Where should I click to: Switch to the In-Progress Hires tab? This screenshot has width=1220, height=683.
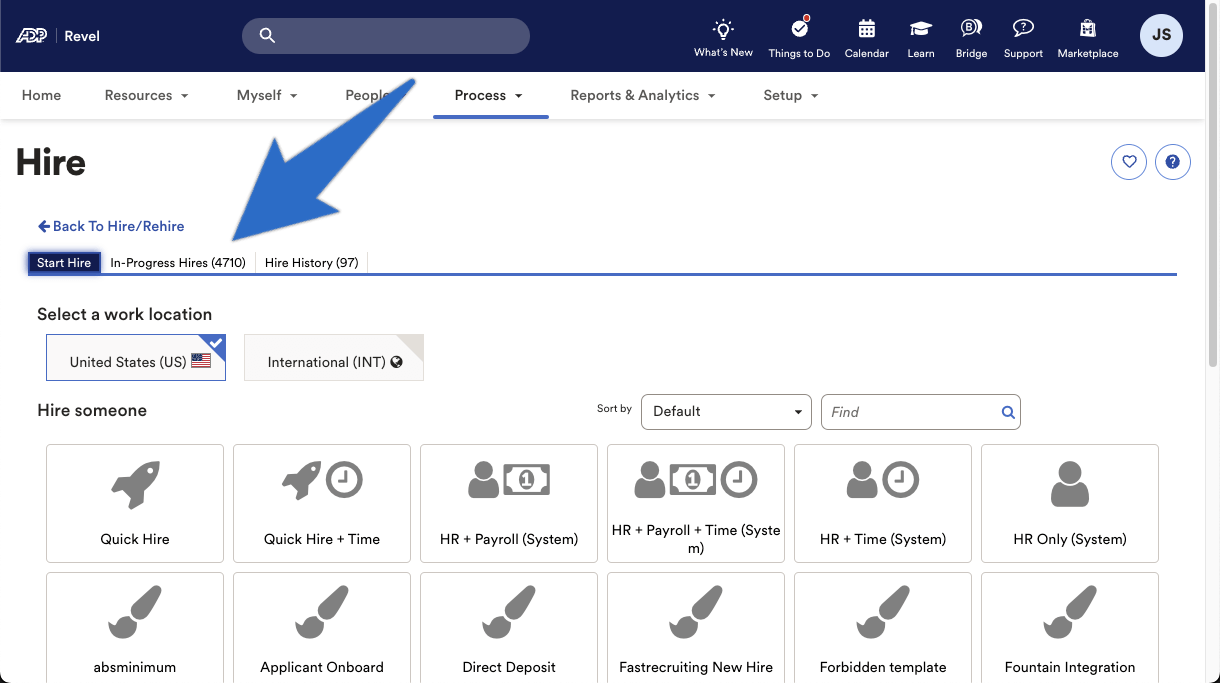pyautogui.click(x=178, y=262)
